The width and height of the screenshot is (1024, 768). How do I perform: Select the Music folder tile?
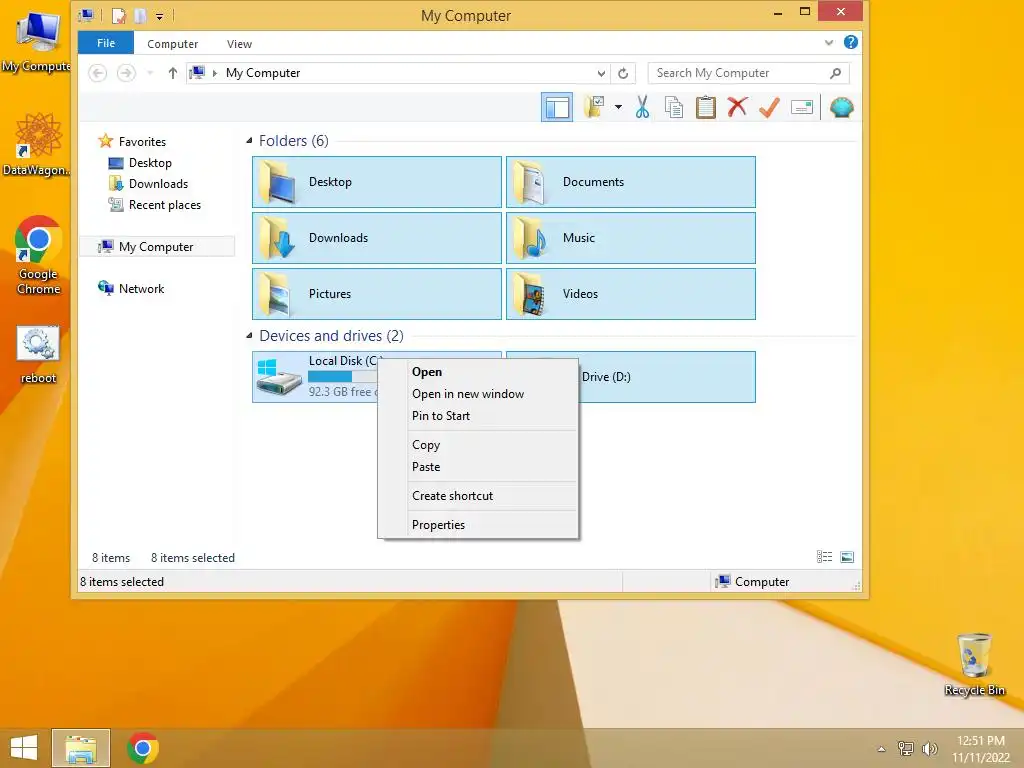click(631, 238)
